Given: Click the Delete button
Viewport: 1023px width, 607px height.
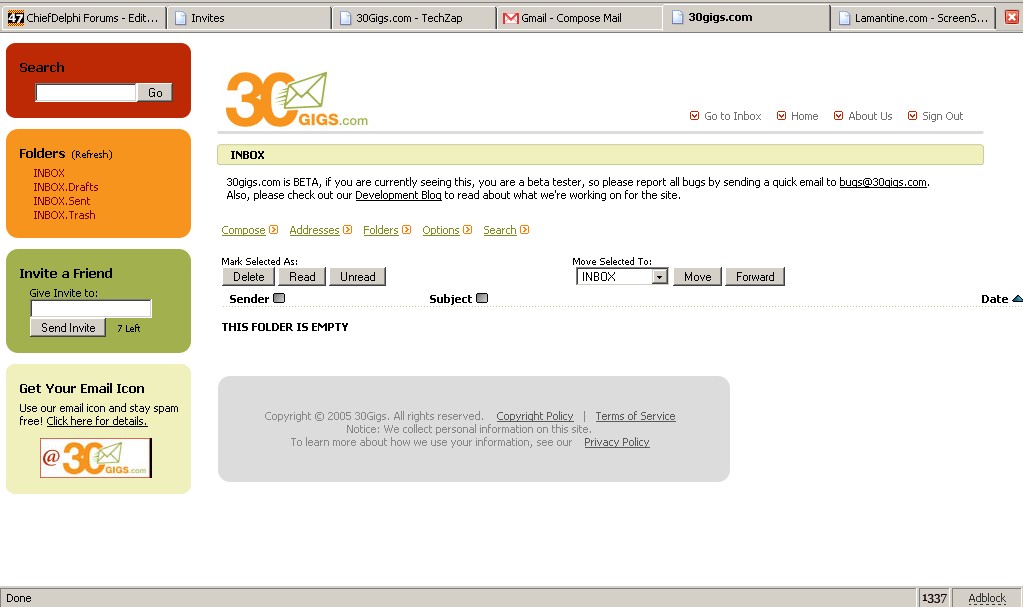Looking at the screenshot, I should point(249,277).
